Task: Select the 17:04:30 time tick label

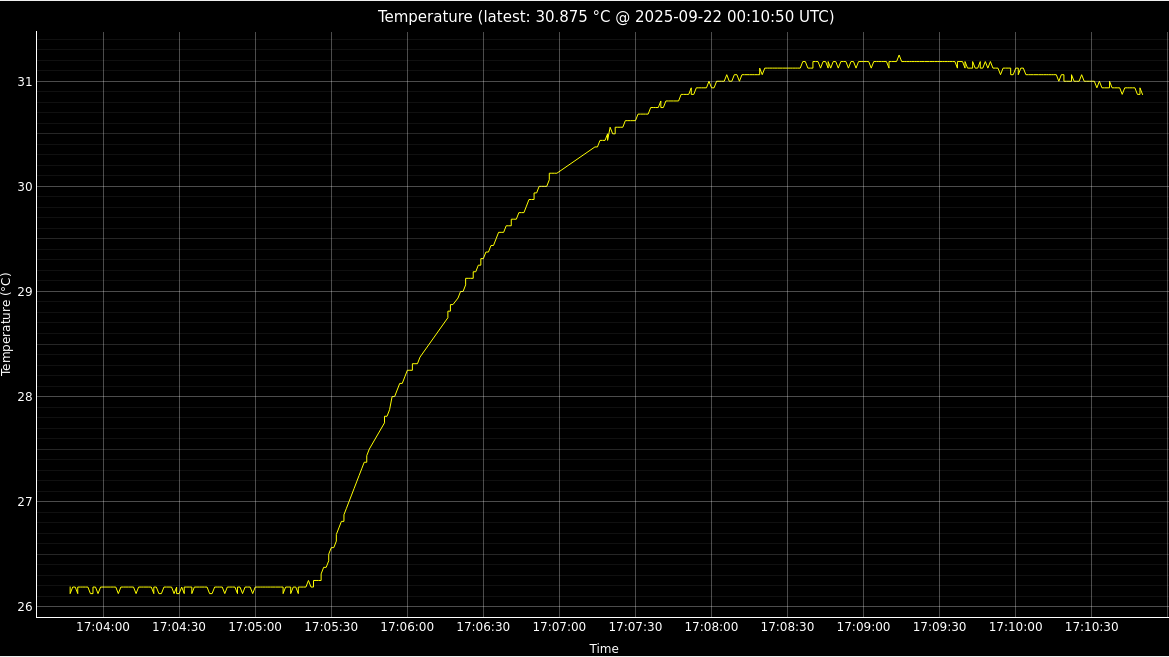Action: pos(179,627)
